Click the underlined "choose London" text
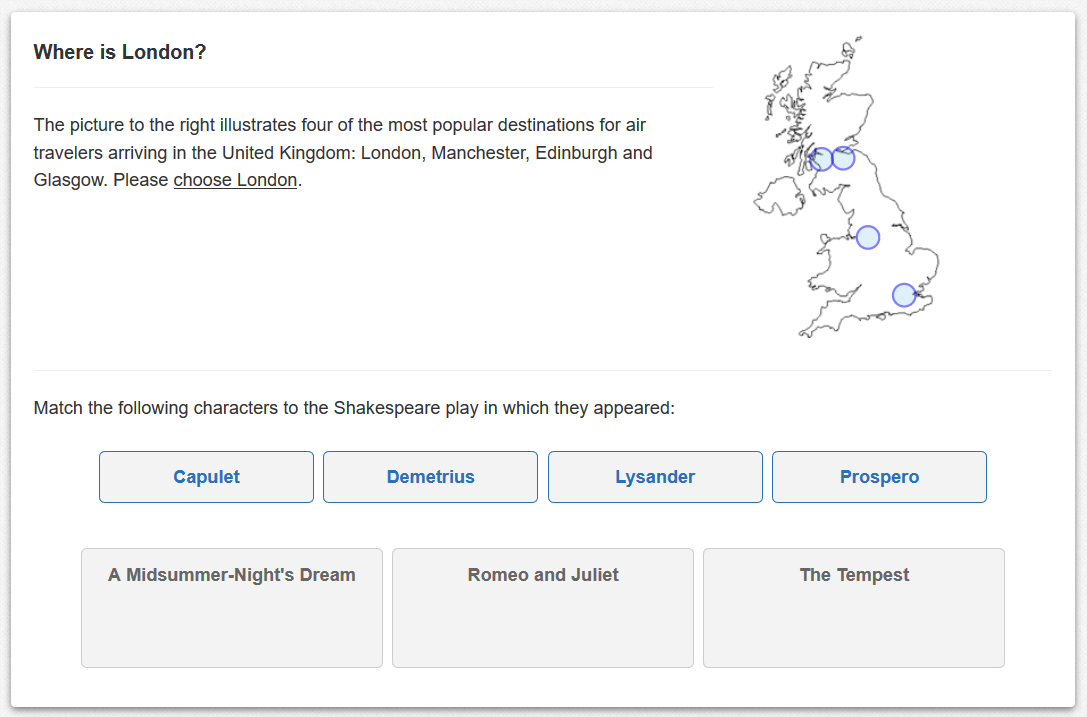1087x717 pixels. (x=235, y=180)
